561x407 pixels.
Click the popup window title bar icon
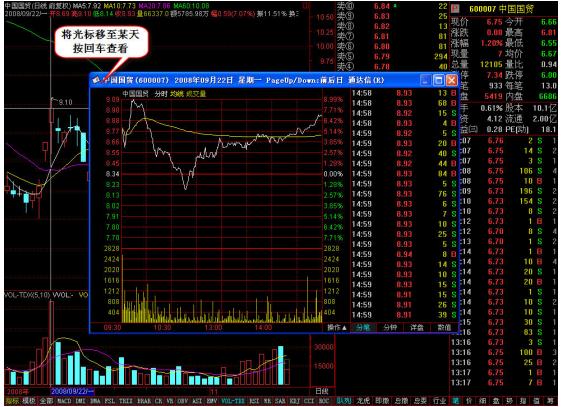(x=97, y=80)
